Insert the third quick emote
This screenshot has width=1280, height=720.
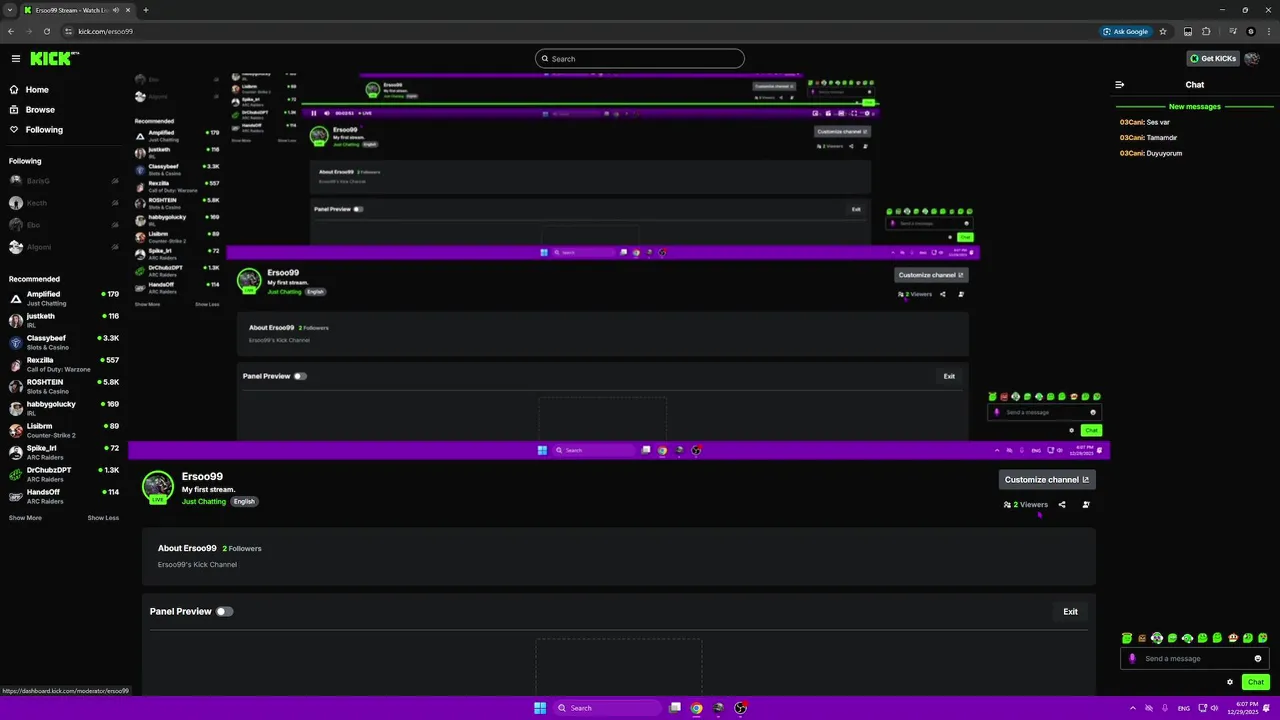1157,638
